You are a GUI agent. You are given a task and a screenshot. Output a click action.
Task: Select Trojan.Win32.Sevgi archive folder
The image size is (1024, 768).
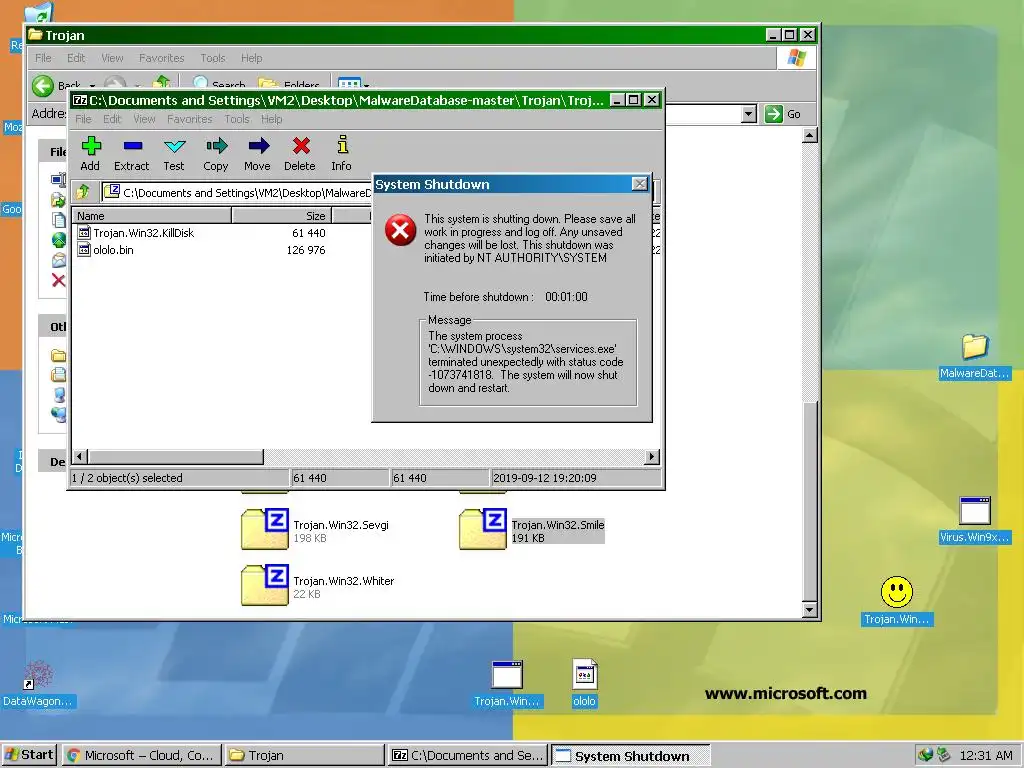[x=315, y=530]
